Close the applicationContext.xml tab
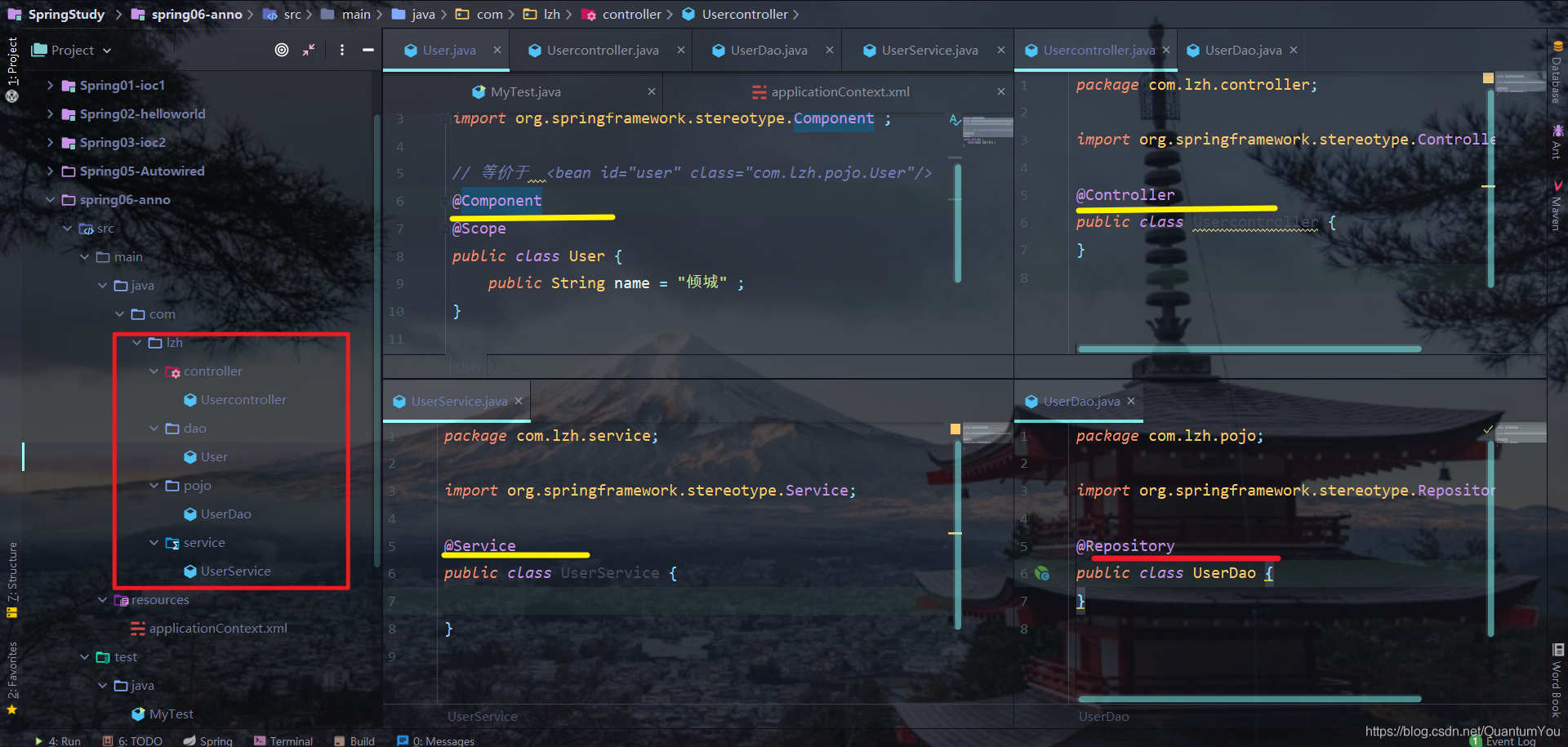The width and height of the screenshot is (1568, 747). [1000, 91]
